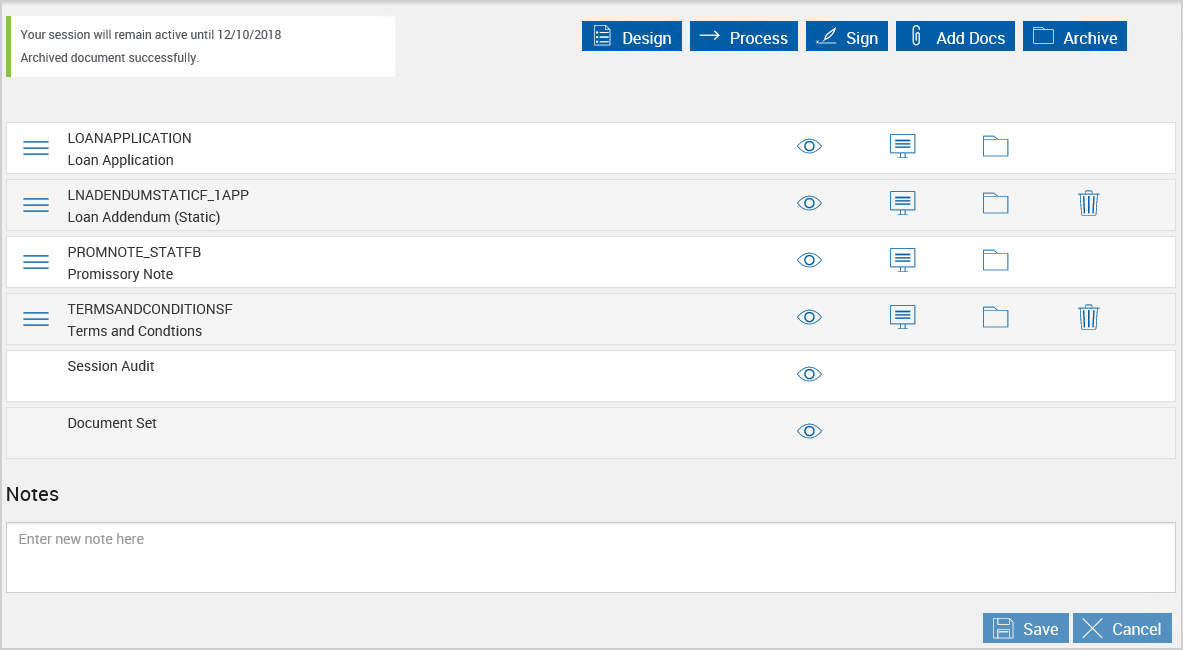Click the Promissory Note description text
The width and height of the screenshot is (1183, 650).
[120, 274]
